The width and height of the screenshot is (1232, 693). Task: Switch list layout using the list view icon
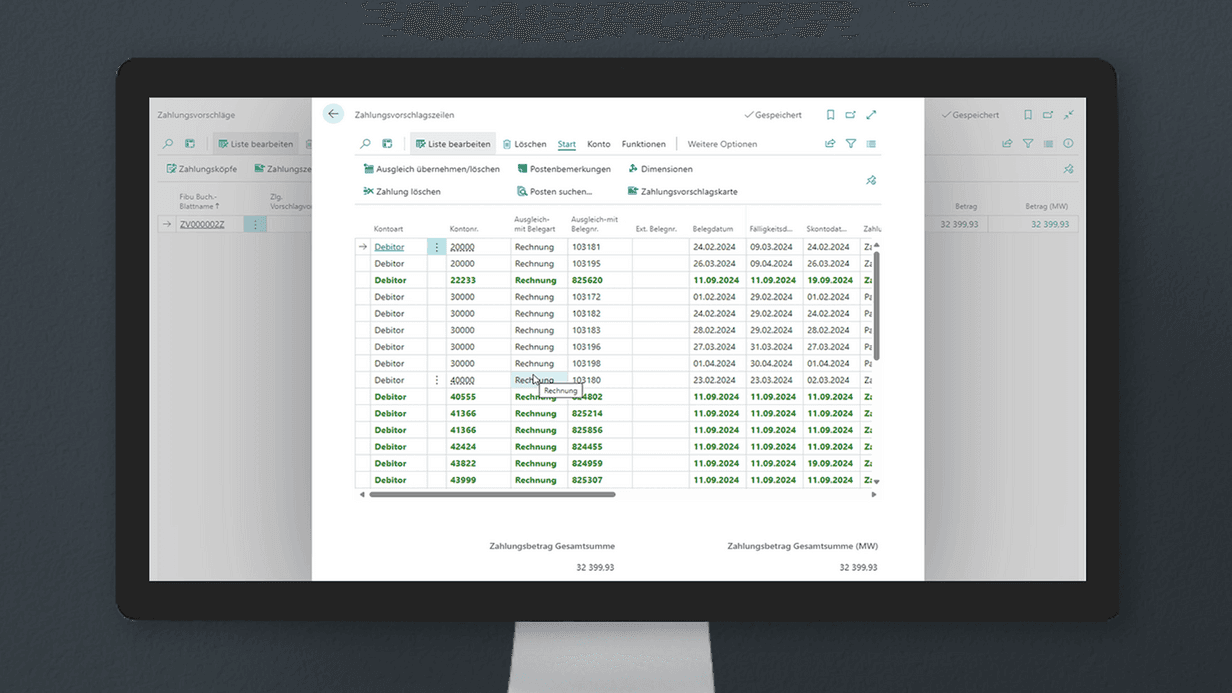coord(871,144)
